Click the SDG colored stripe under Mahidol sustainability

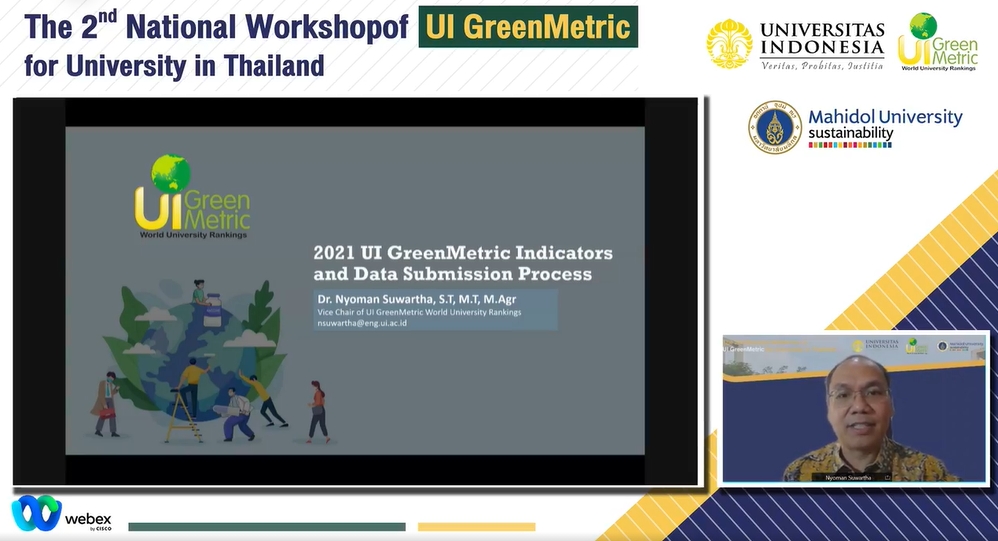coord(849,144)
